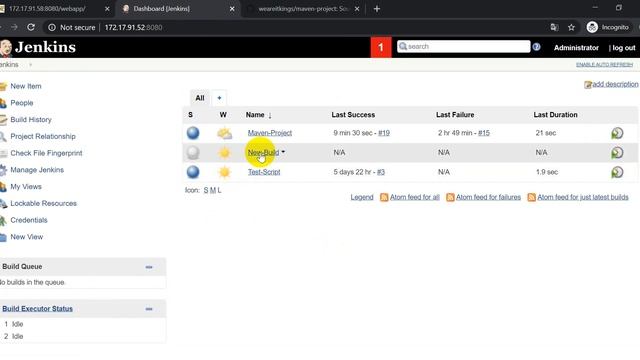640x360 pixels.
Task: Click the Legend link
Action: click(362, 198)
